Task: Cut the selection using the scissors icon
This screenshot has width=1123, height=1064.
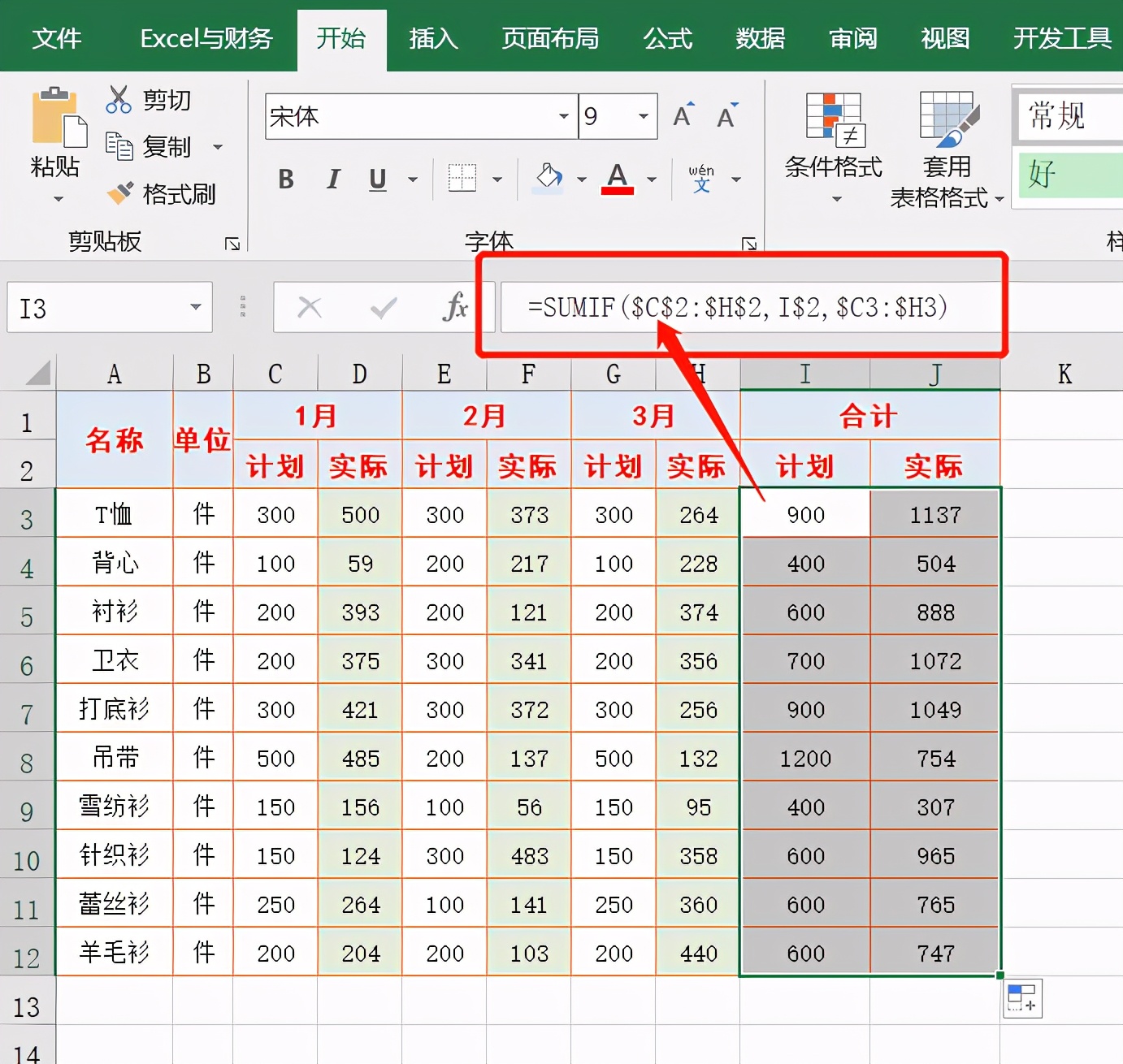Action: (x=118, y=98)
